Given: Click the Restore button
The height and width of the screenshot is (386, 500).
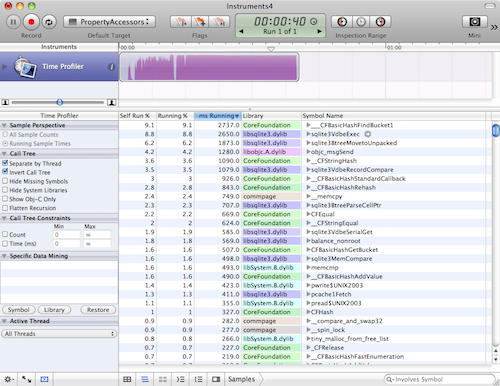Looking at the screenshot, I should pos(98,310).
